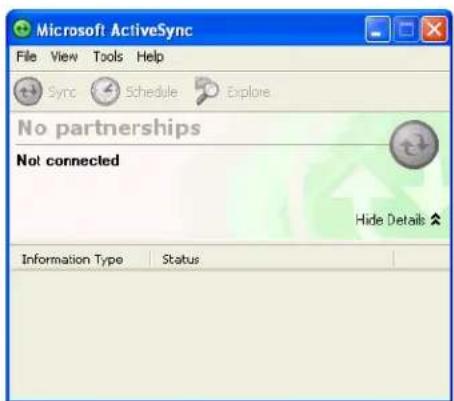Click the Information Type column header

point(80,259)
